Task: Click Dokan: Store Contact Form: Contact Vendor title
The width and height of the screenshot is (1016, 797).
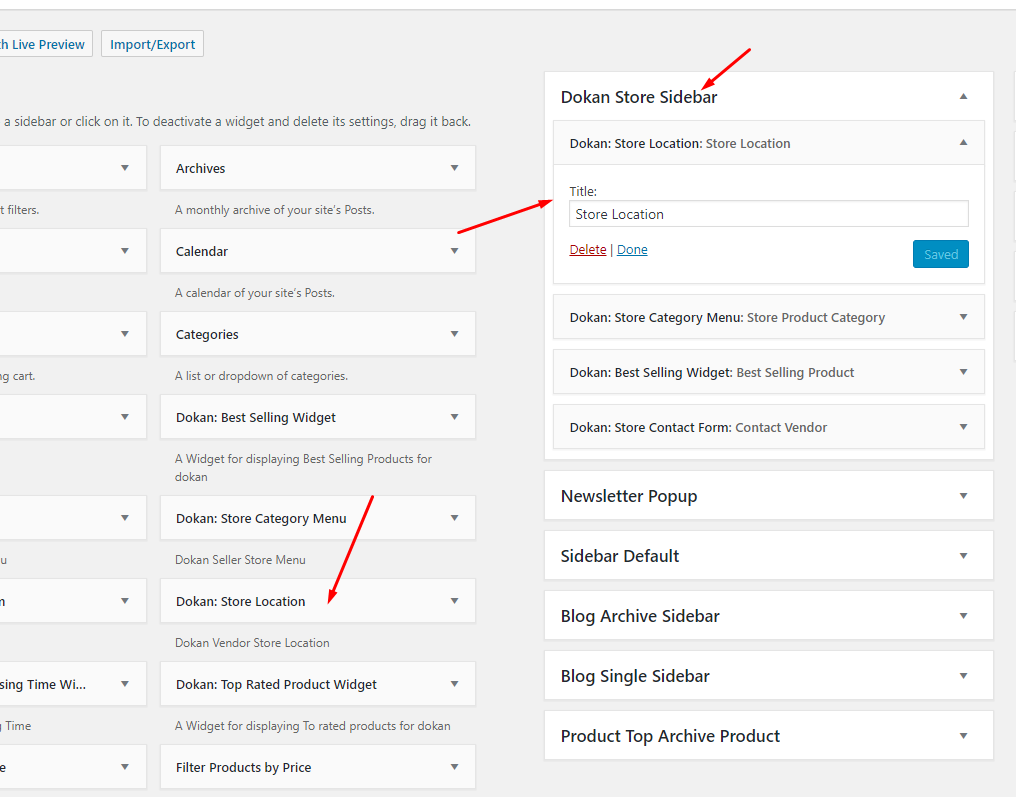Action: click(x=698, y=428)
